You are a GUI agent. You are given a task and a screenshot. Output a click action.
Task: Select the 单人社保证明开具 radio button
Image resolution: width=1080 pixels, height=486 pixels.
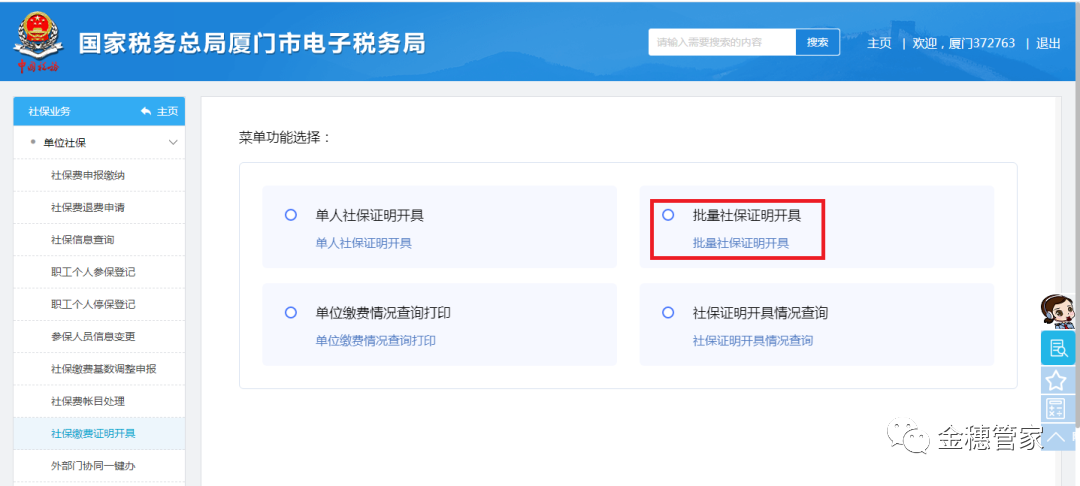point(291,215)
